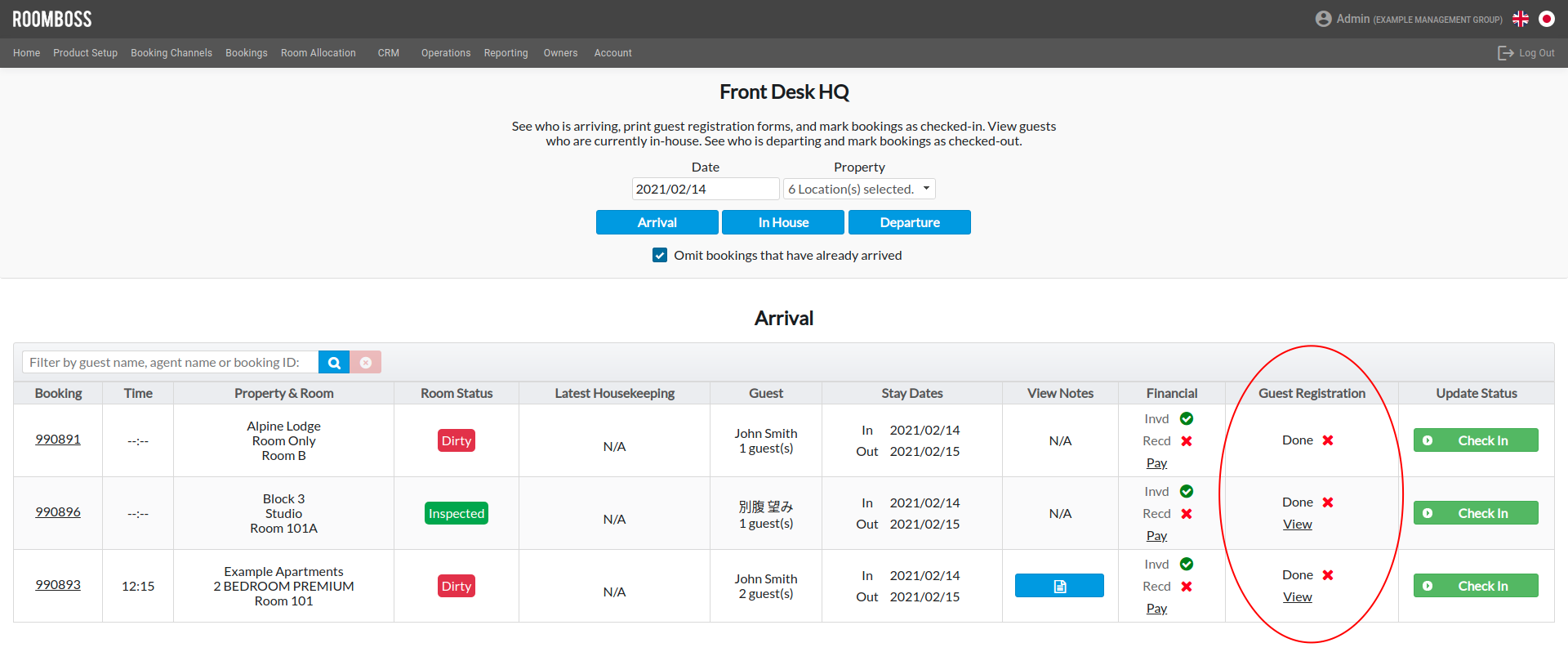
Task: Select the Japanese flag language icon
Action: pyautogui.click(x=1547, y=19)
